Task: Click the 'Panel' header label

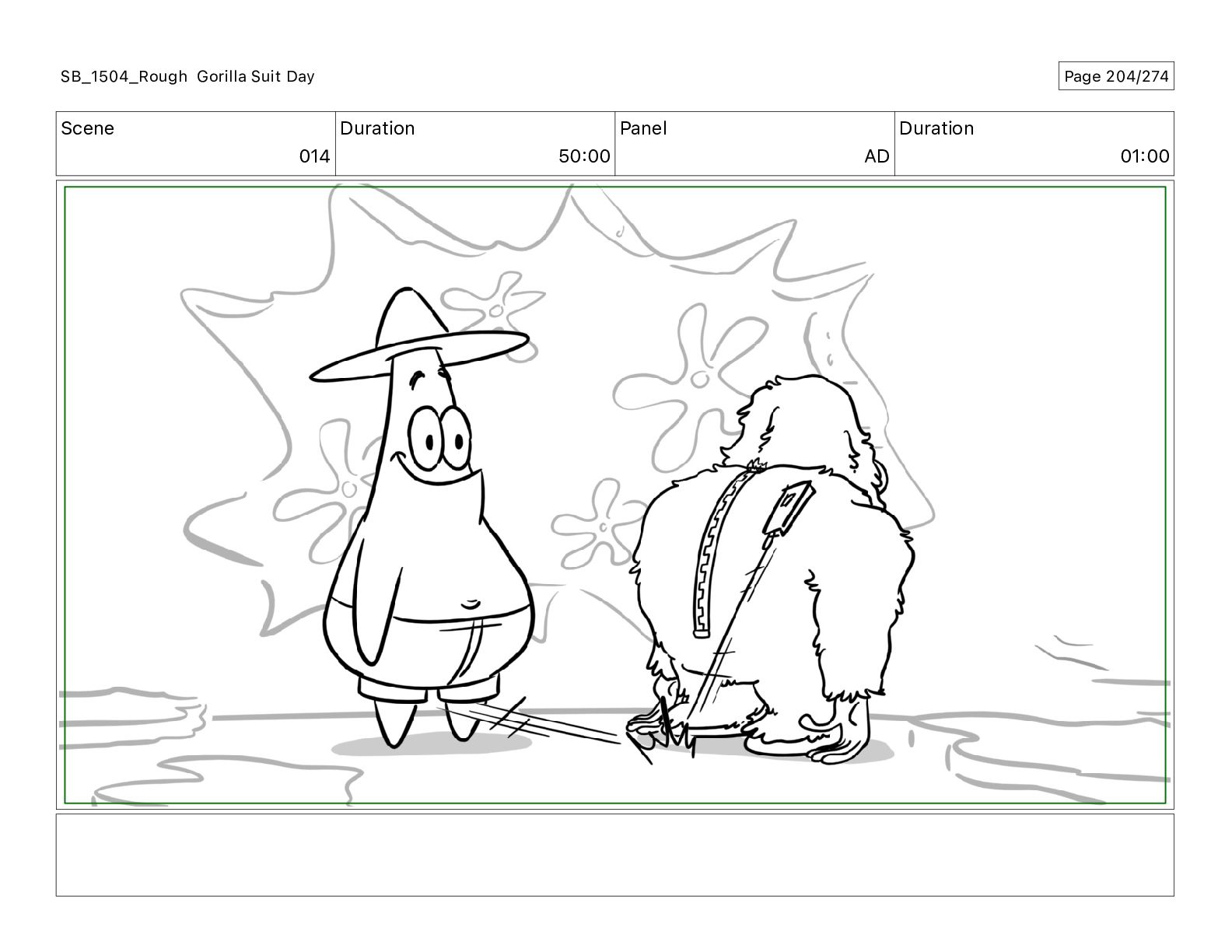Action: click(643, 128)
